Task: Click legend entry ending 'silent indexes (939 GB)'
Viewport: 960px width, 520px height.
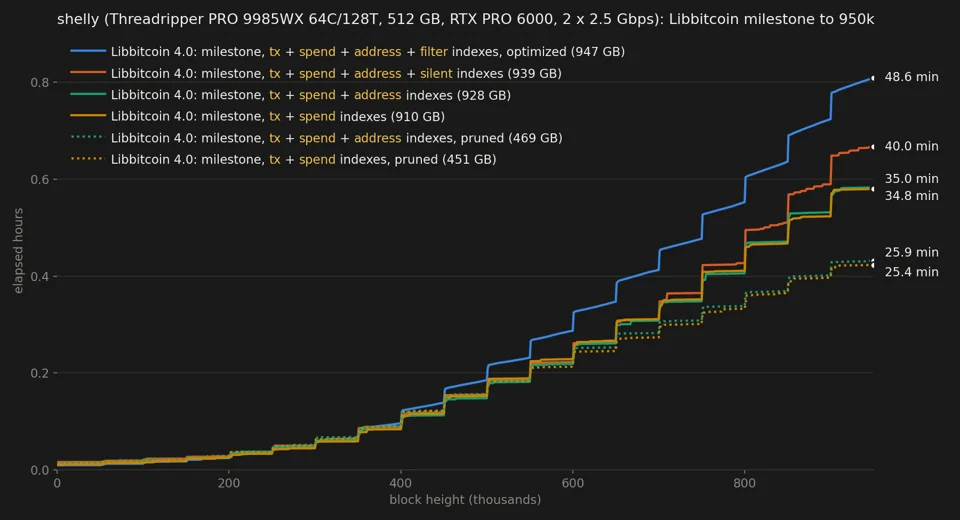Action: tap(336, 73)
